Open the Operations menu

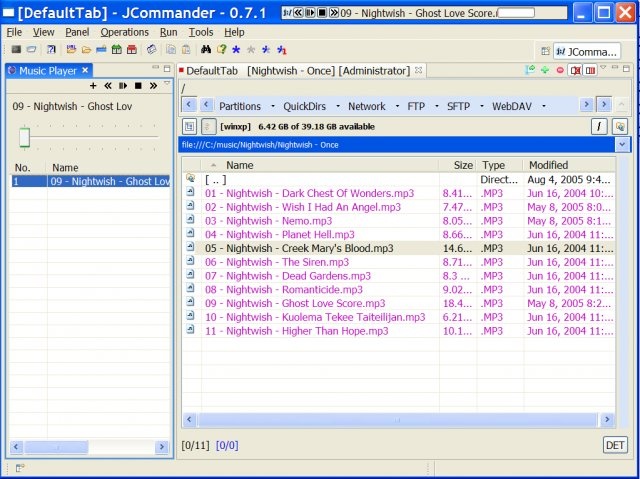(x=124, y=32)
